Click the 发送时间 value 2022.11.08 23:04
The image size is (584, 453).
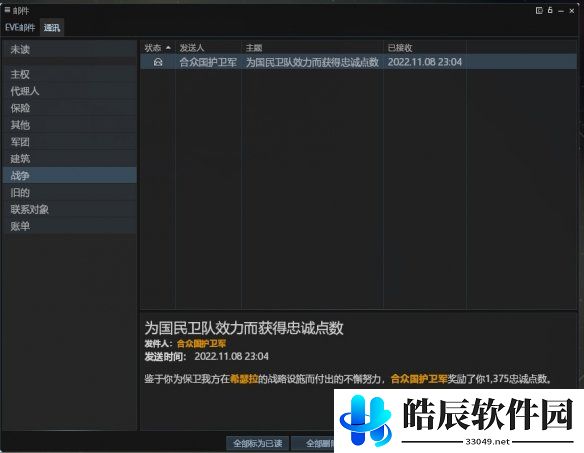coord(231,357)
